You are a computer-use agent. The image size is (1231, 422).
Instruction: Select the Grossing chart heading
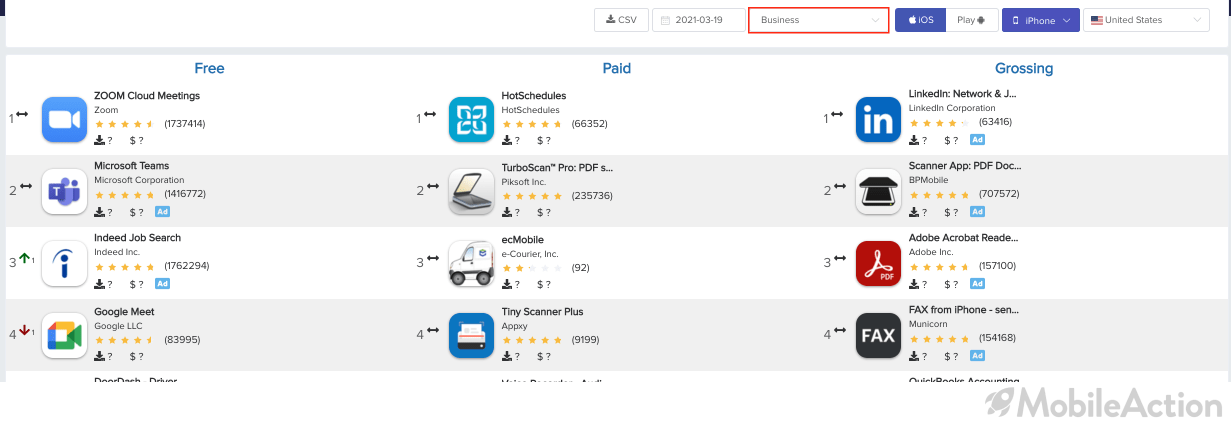pyautogui.click(x=1024, y=69)
